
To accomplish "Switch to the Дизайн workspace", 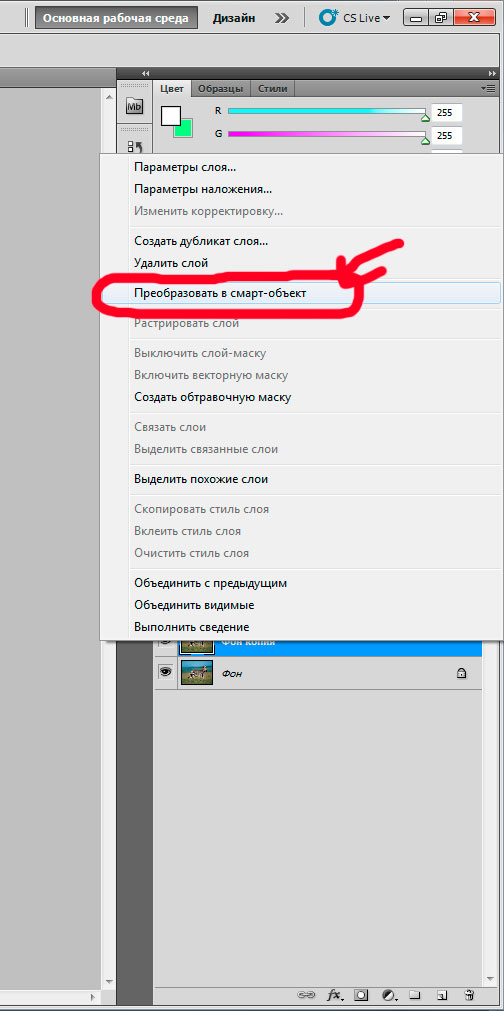I will pyautogui.click(x=233, y=18).
